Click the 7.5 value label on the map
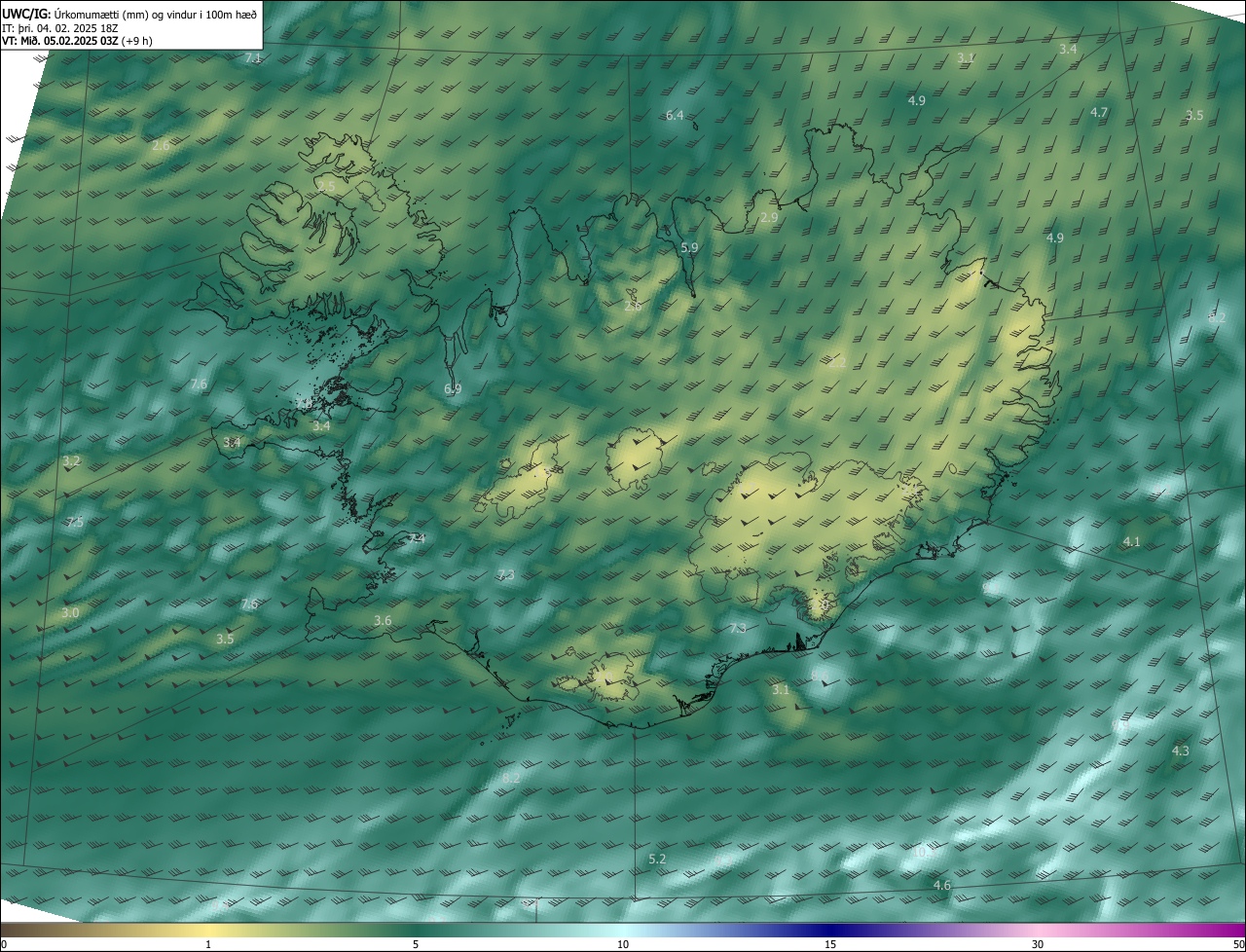 75,523
